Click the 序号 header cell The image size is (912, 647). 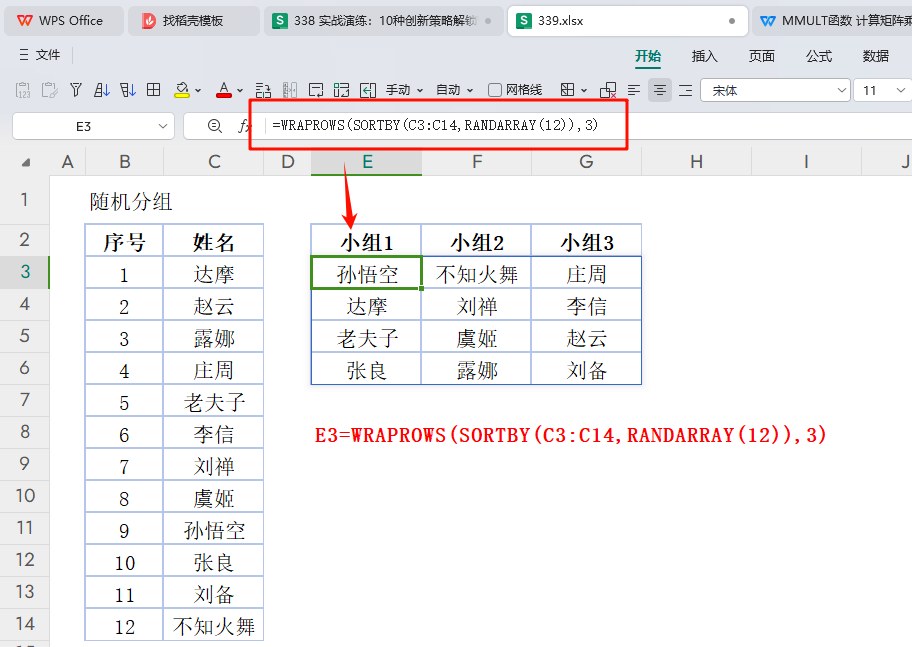[124, 241]
